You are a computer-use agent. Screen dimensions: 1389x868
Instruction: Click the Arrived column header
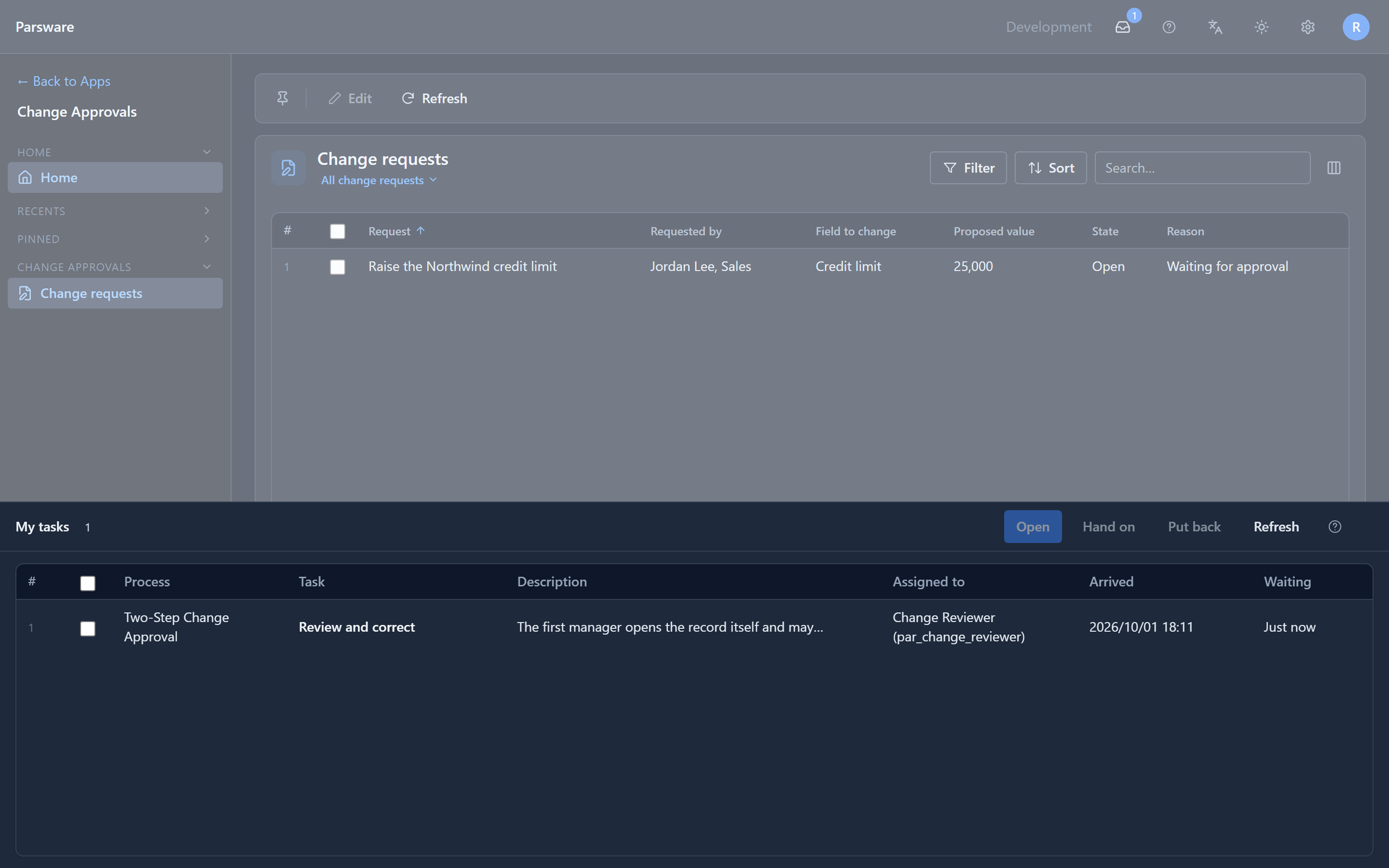(1111, 582)
